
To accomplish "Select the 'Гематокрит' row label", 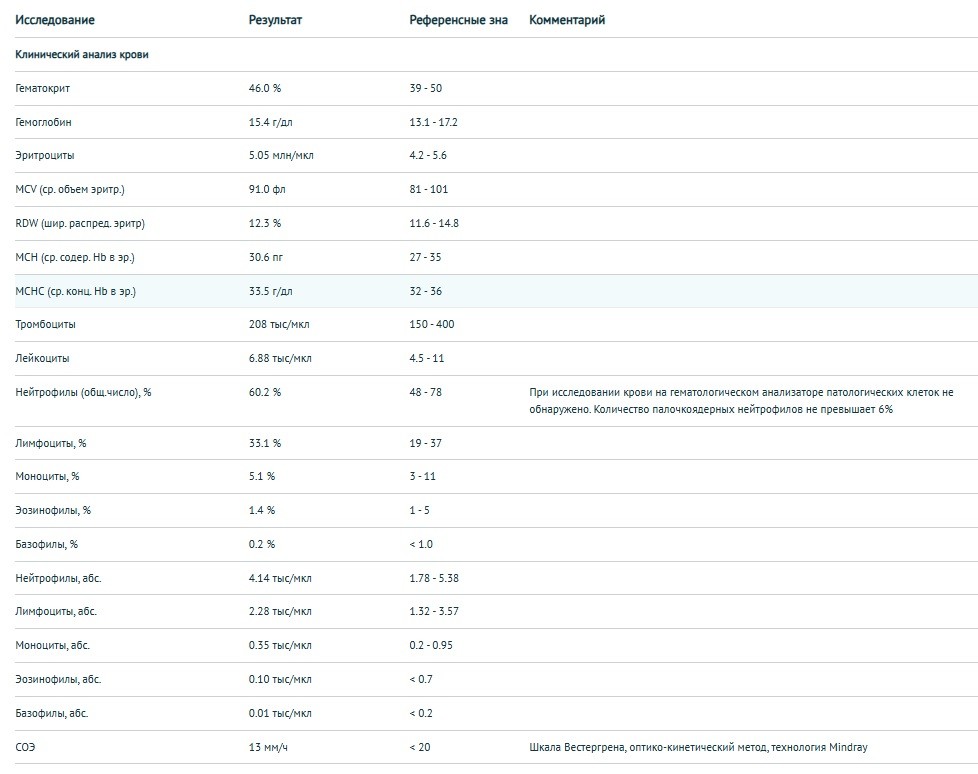I will tap(43, 88).
